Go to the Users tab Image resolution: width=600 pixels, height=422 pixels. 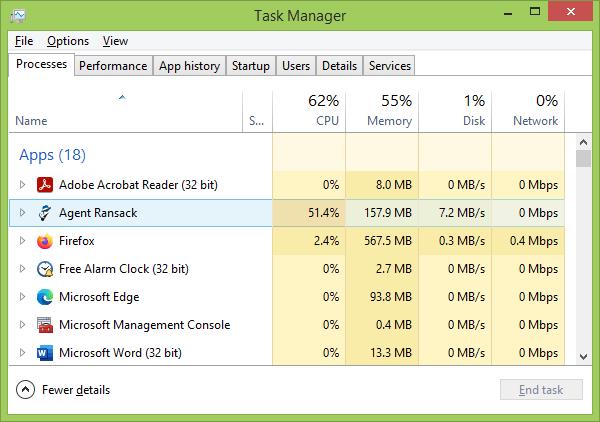coord(296,66)
